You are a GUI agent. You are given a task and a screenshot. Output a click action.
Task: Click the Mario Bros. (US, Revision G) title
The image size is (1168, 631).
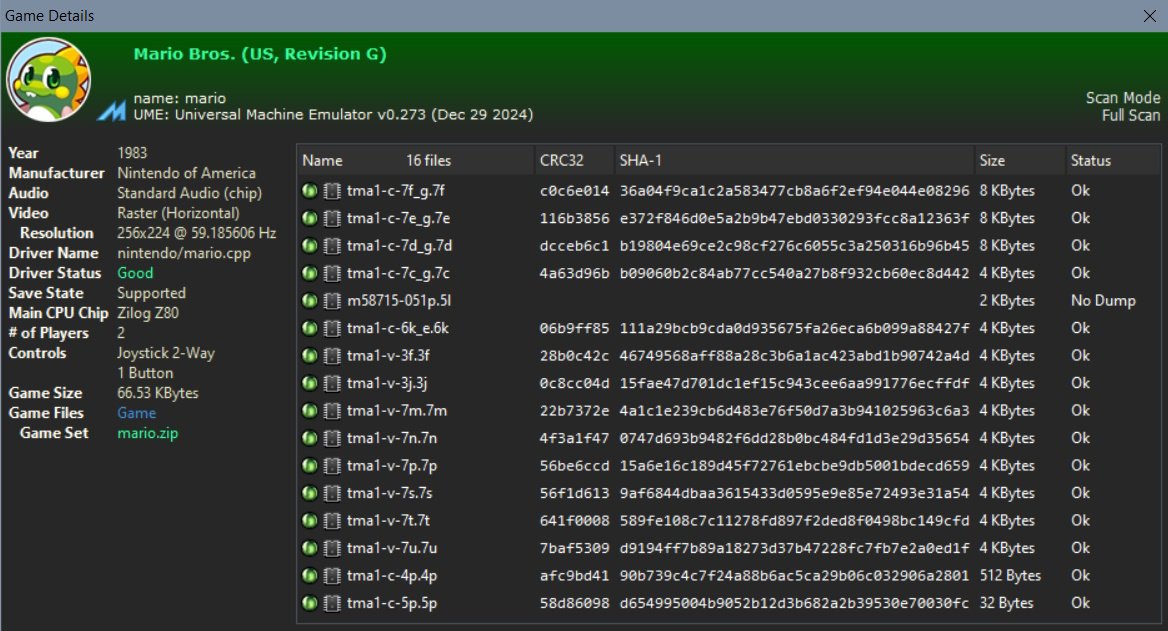tap(260, 54)
